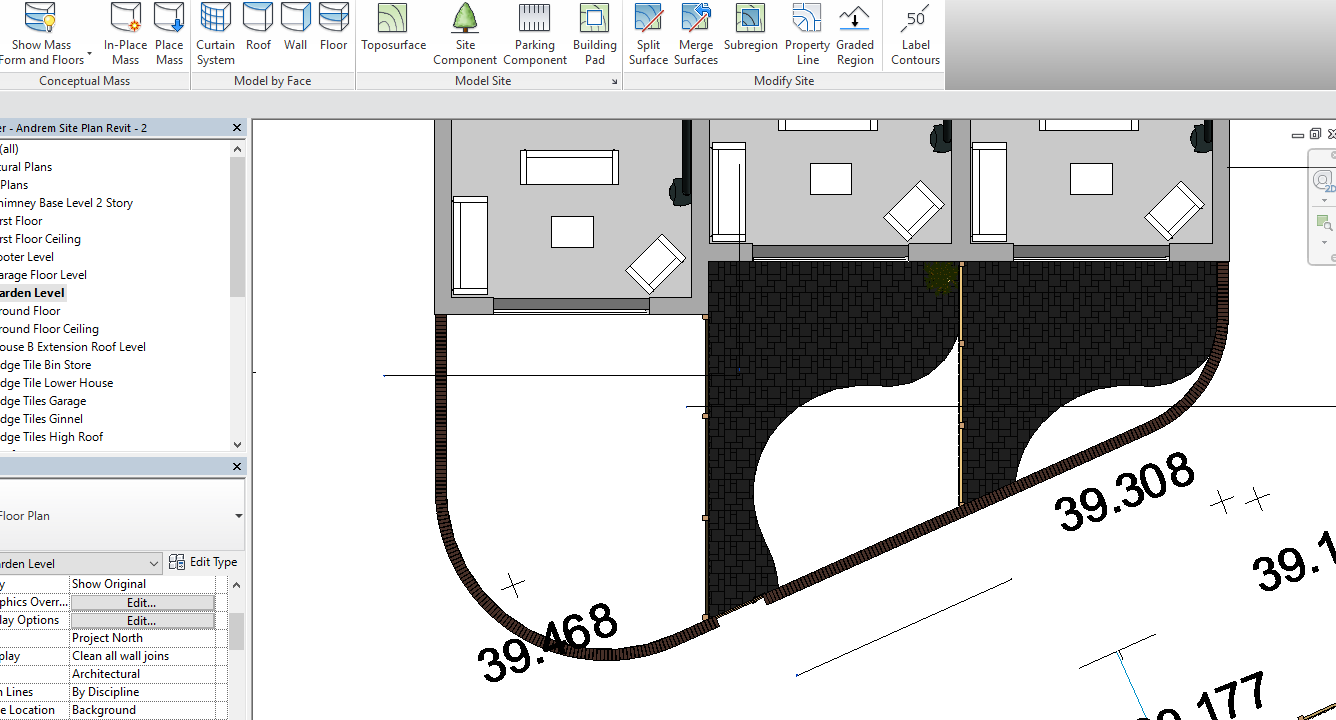Click scroll up arrow in Properties palette
Screen dimensions: 1336x720
point(237,586)
